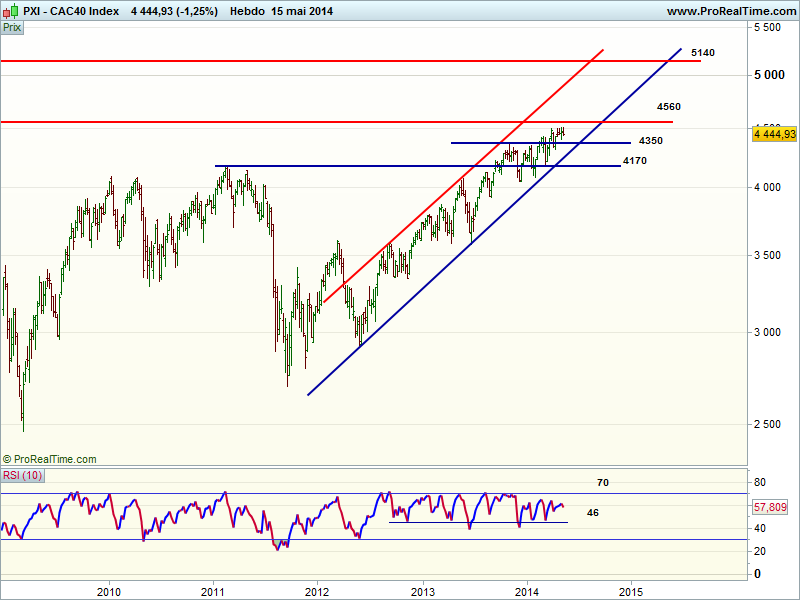Image resolution: width=800 pixels, height=600 pixels.
Task: Select the 4350 support level label
Action: [x=650, y=141]
